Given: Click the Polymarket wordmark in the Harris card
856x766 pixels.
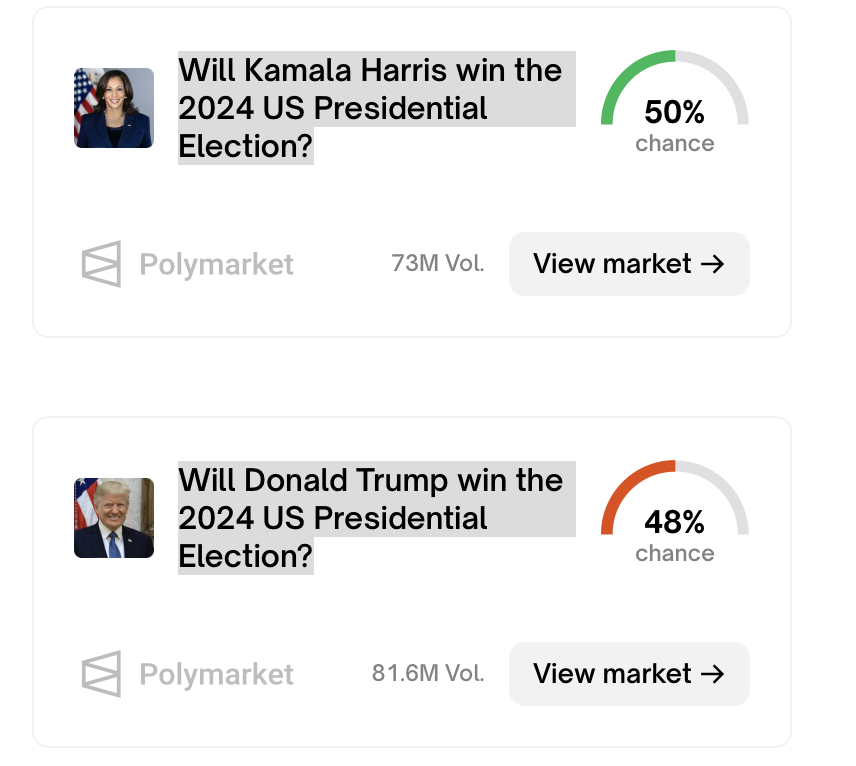Looking at the screenshot, I should [x=217, y=265].
